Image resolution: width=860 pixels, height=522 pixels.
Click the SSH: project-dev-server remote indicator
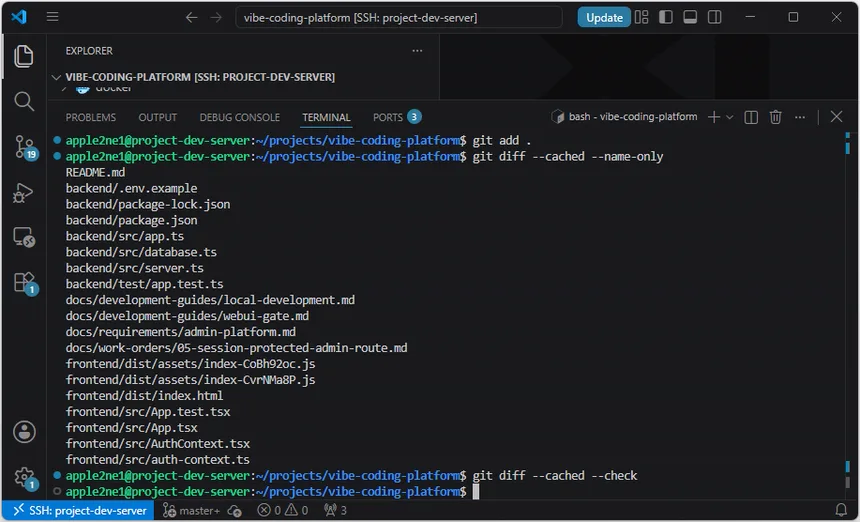pyautogui.click(x=80, y=510)
